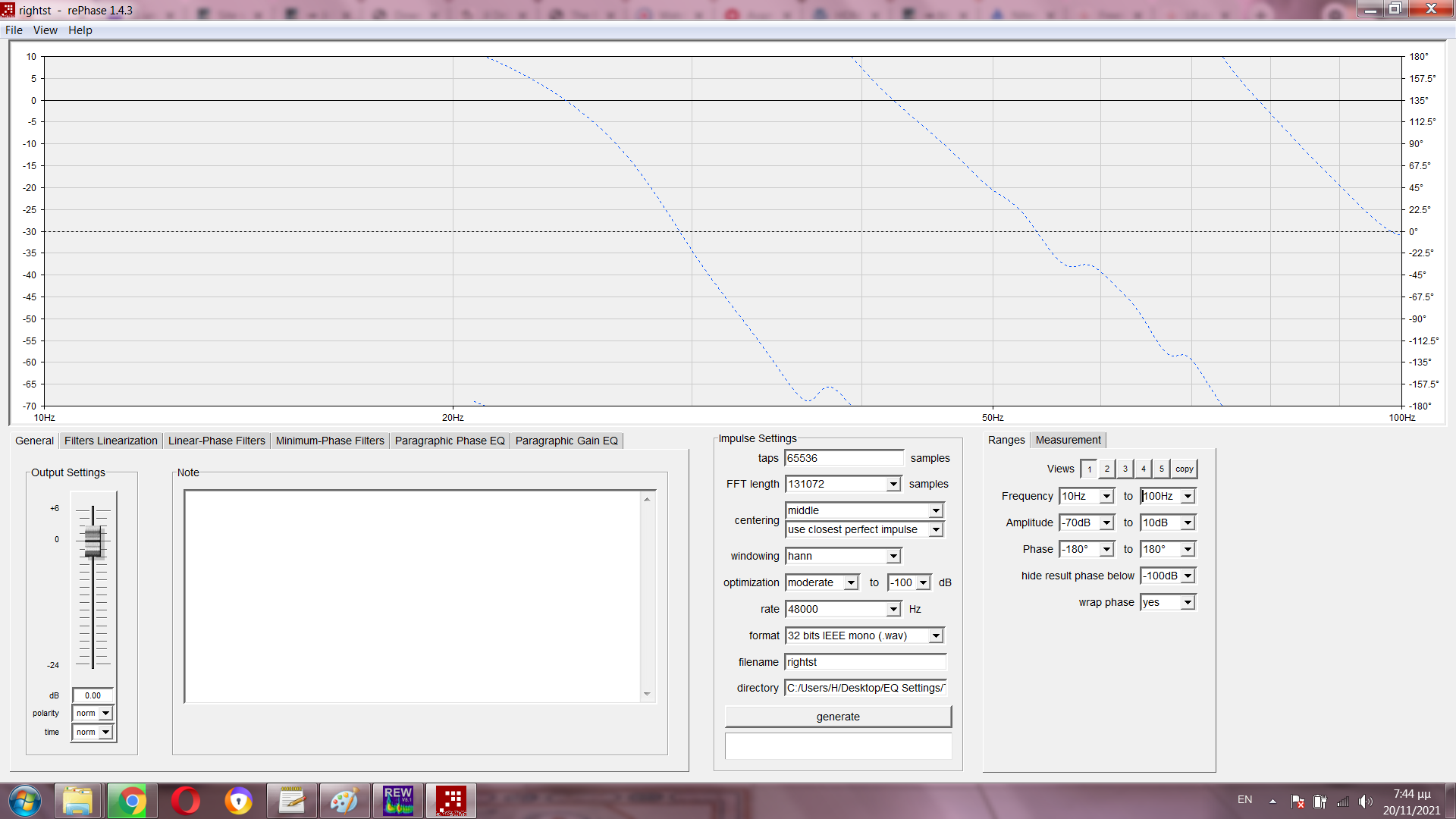Open Windows Explorer folder icon
Image resolution: width=1456 pixels, height=819 pixels.
(77, 801)
